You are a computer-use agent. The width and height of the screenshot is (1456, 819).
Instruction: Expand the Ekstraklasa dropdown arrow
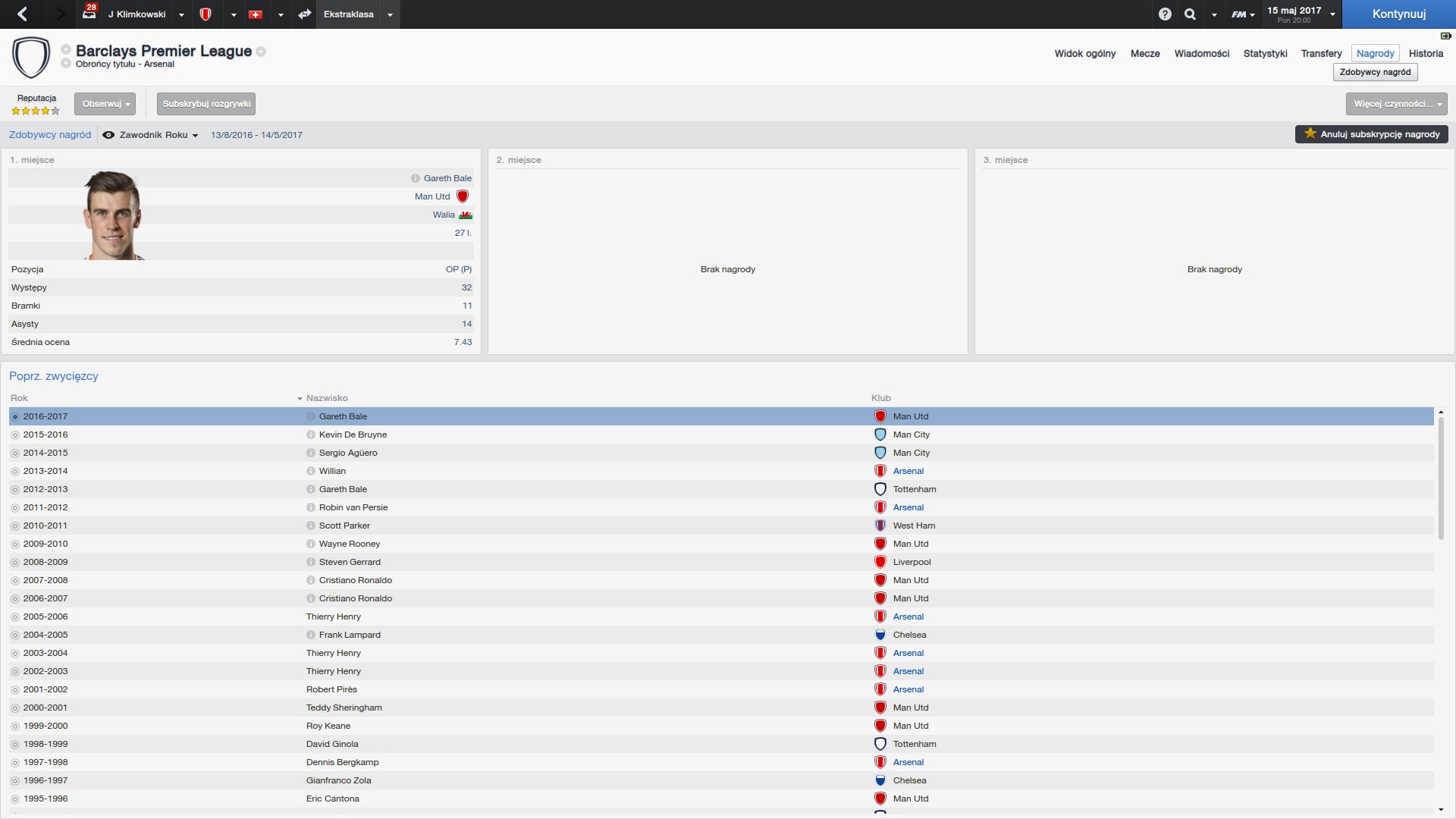tap(390, 15)
